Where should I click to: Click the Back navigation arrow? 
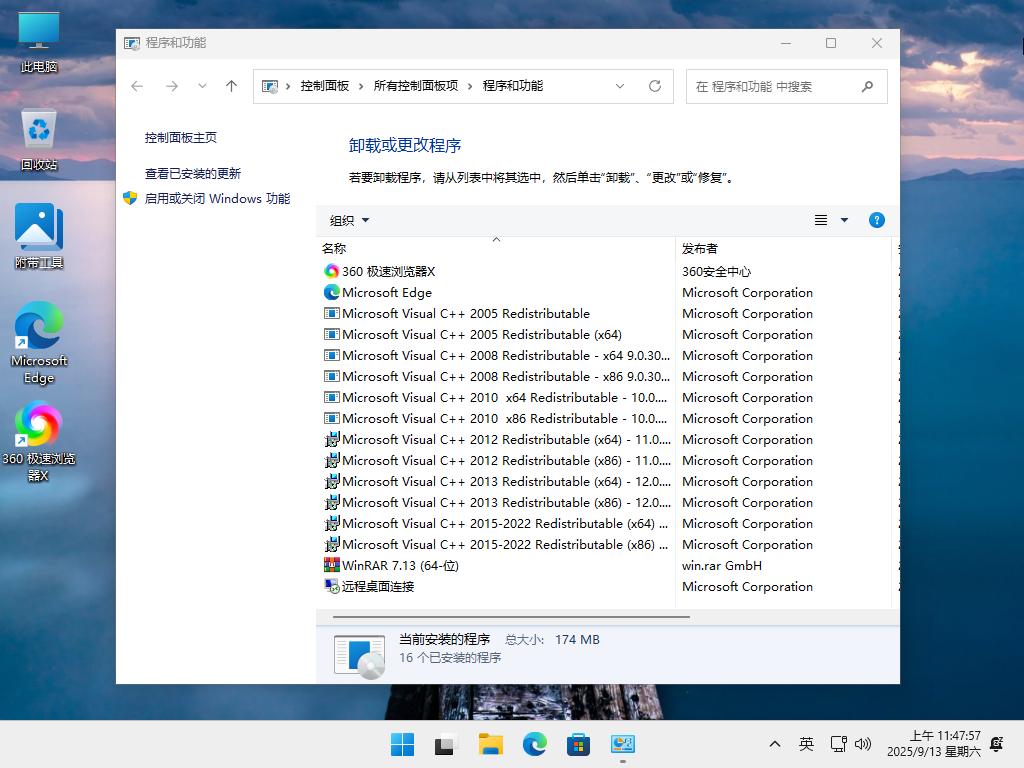[x=136, y=86]
